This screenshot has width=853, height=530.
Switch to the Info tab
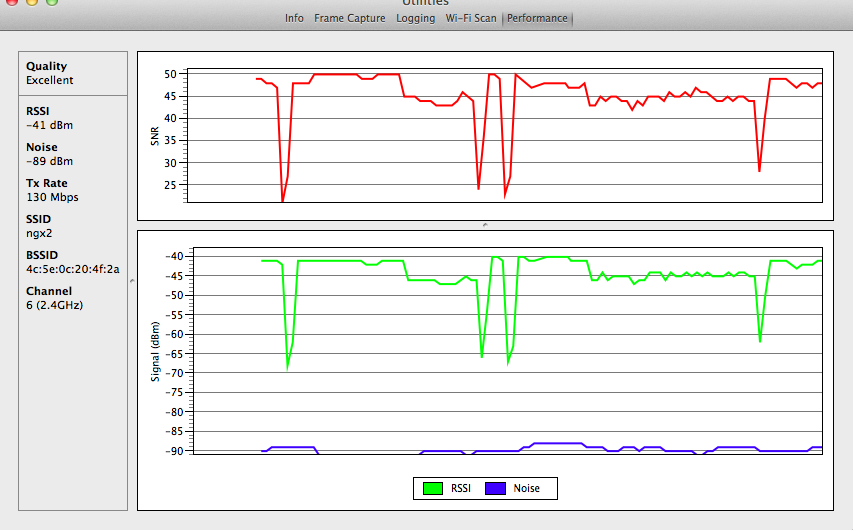294,18
